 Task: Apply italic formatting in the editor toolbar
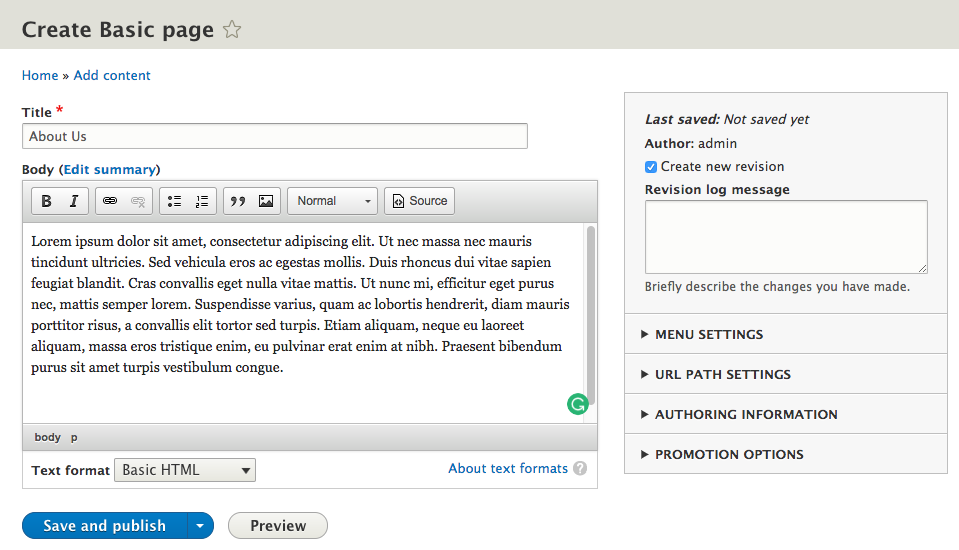[74, 201]
